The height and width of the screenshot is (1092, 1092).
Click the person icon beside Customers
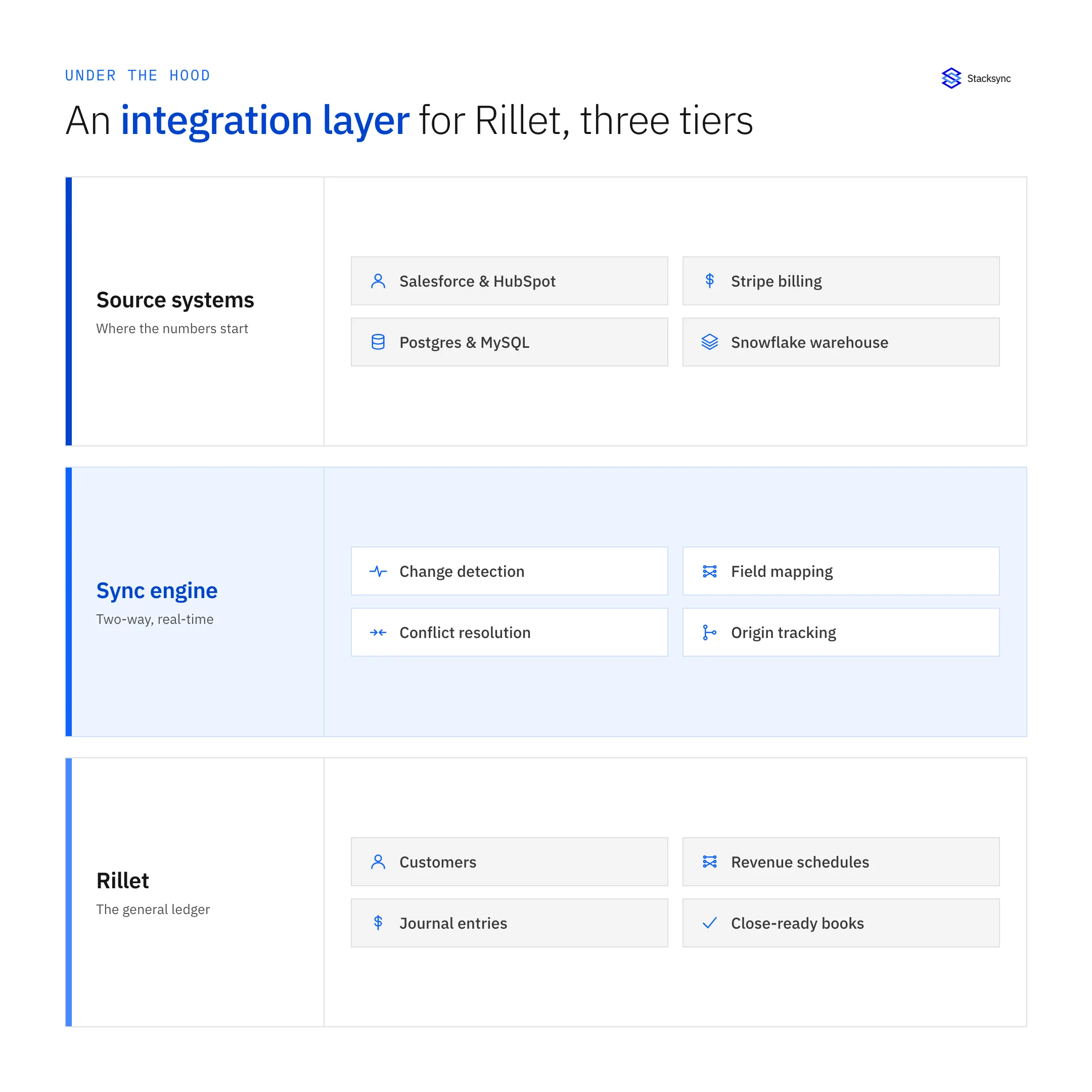(378, 862)
